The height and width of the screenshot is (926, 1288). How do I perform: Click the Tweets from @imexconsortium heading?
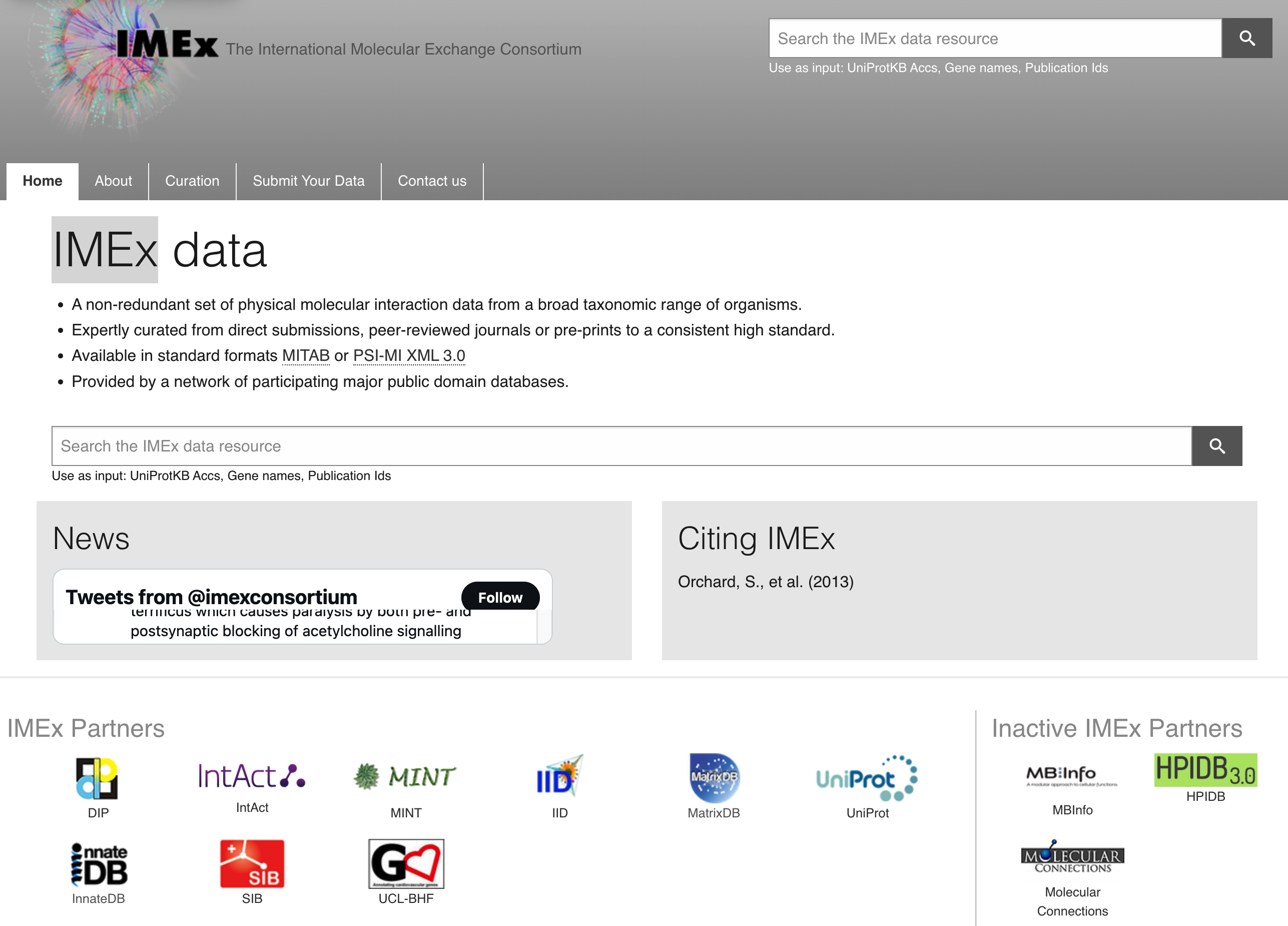pos(211,597)
